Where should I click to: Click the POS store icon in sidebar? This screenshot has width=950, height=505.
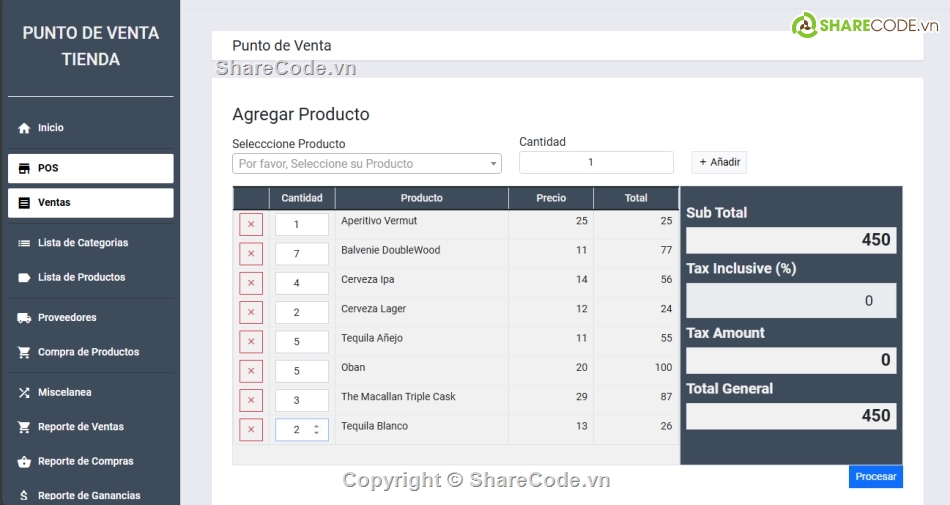[x=24, y=168]
